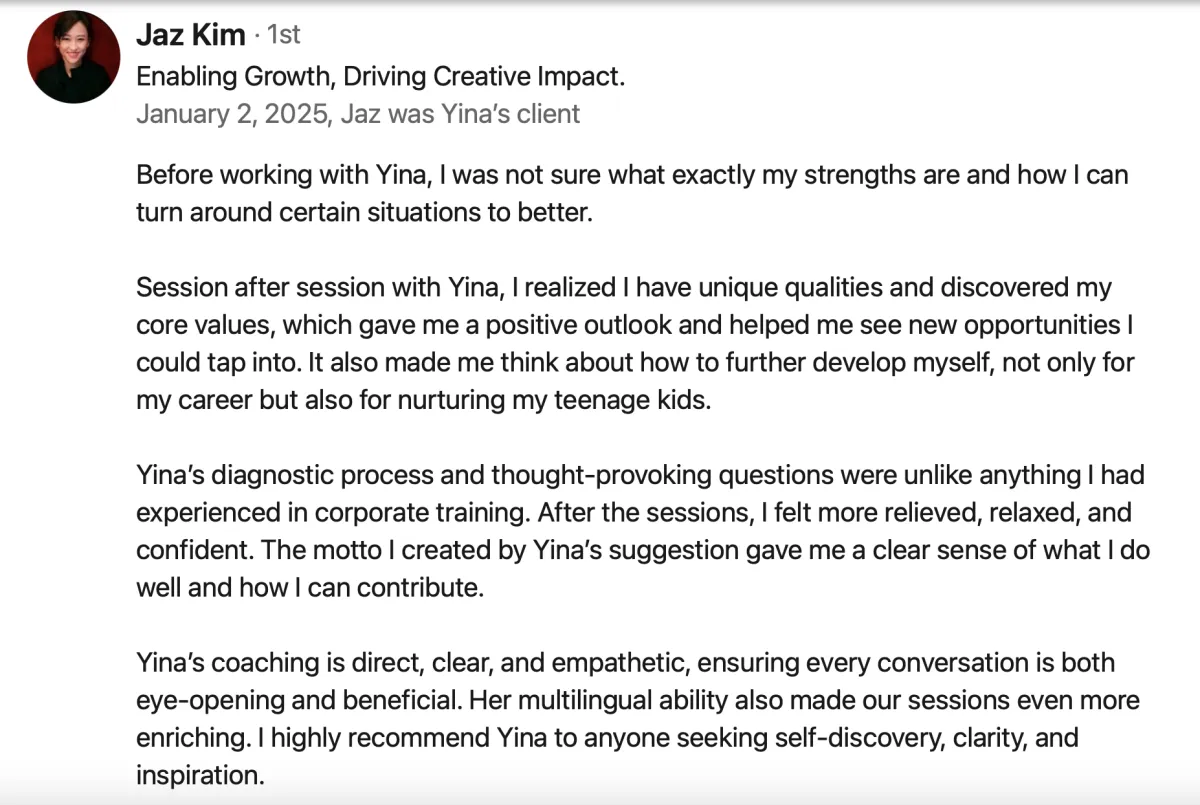The width and height of the screenshot is (1200, 805).
Task: Open Jaz Kim's round profile photo
Action: 74,57
